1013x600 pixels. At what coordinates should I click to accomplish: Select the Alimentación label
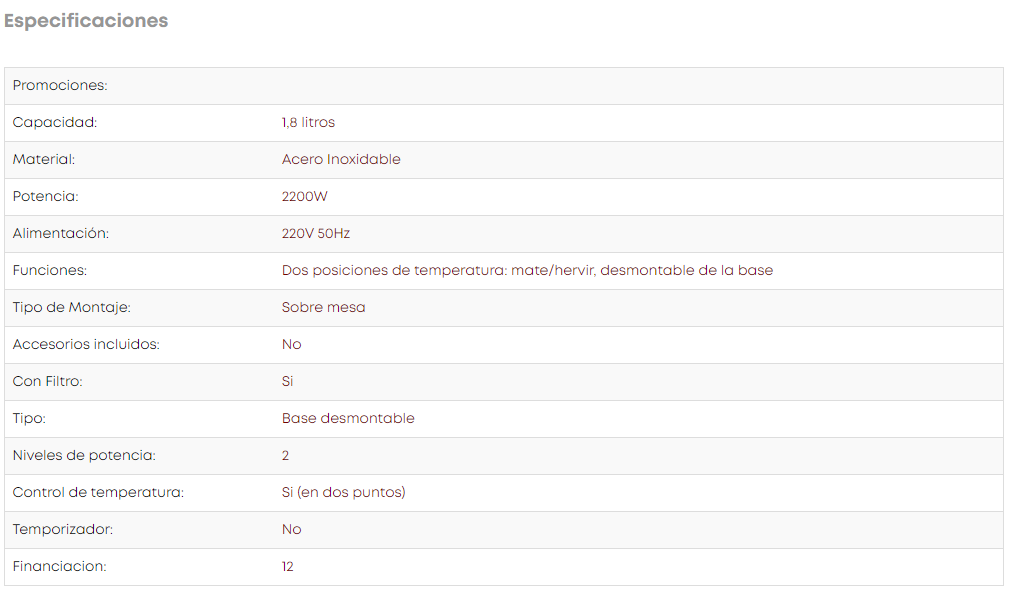[x=61, y=233]
